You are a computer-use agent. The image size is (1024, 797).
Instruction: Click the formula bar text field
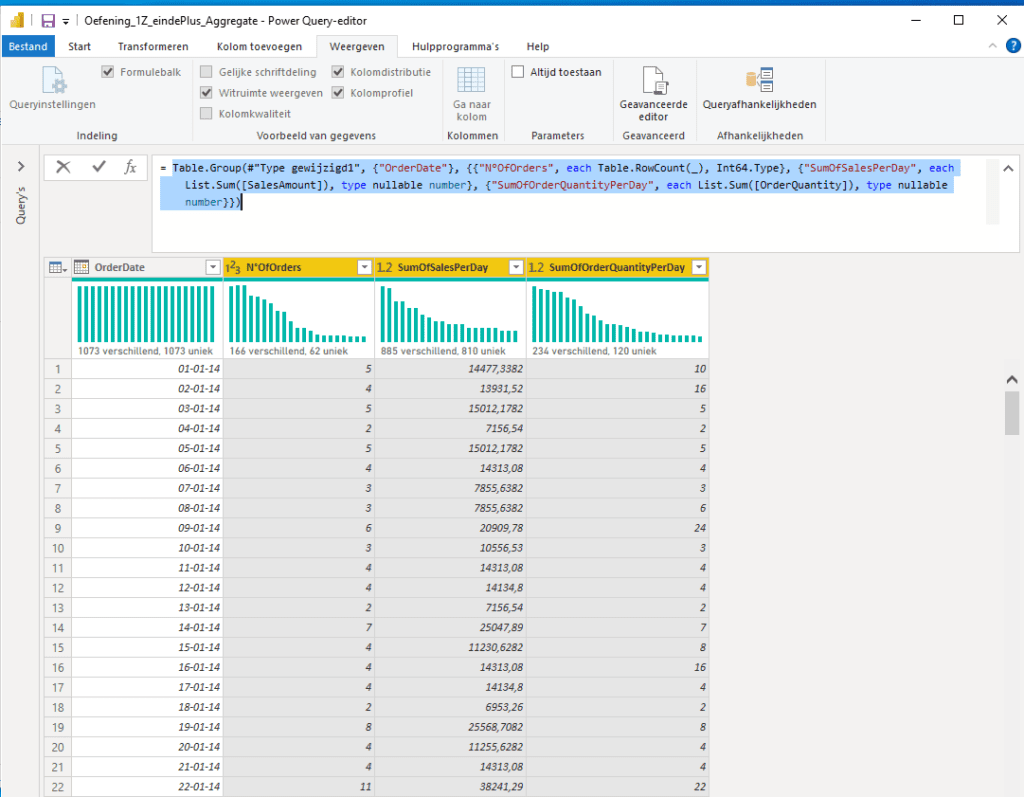point(568,203)
